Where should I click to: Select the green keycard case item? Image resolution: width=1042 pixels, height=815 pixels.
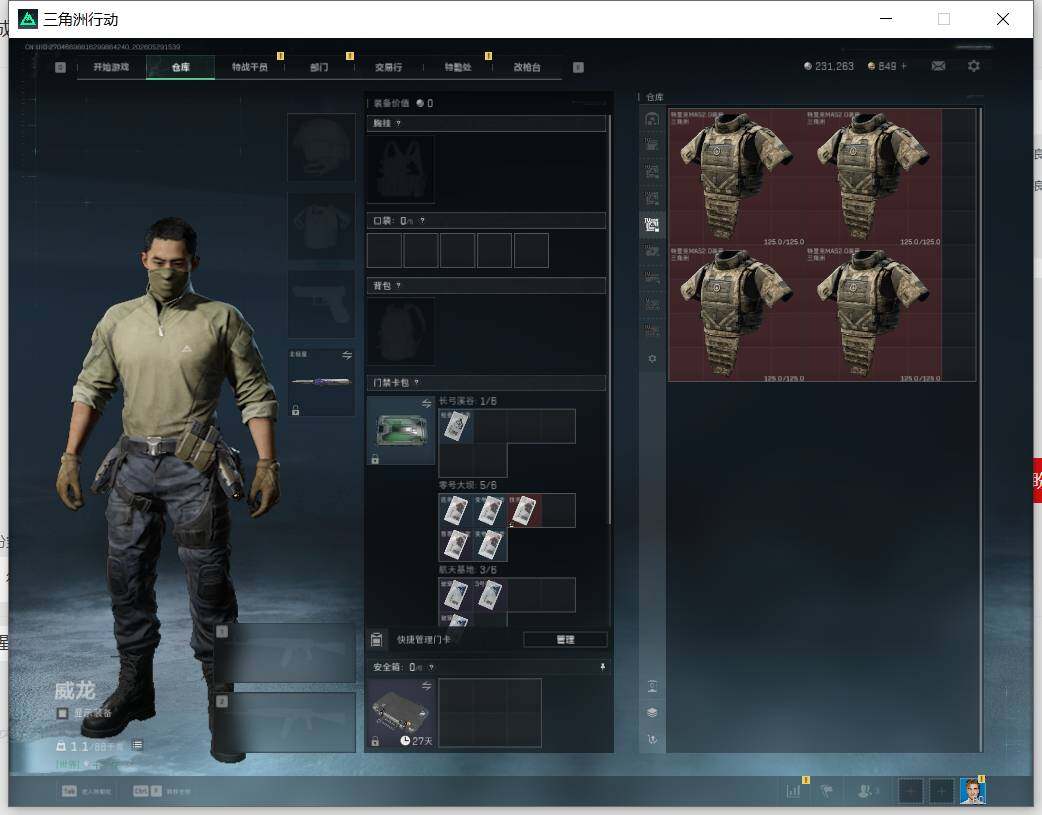click(401, 431)
